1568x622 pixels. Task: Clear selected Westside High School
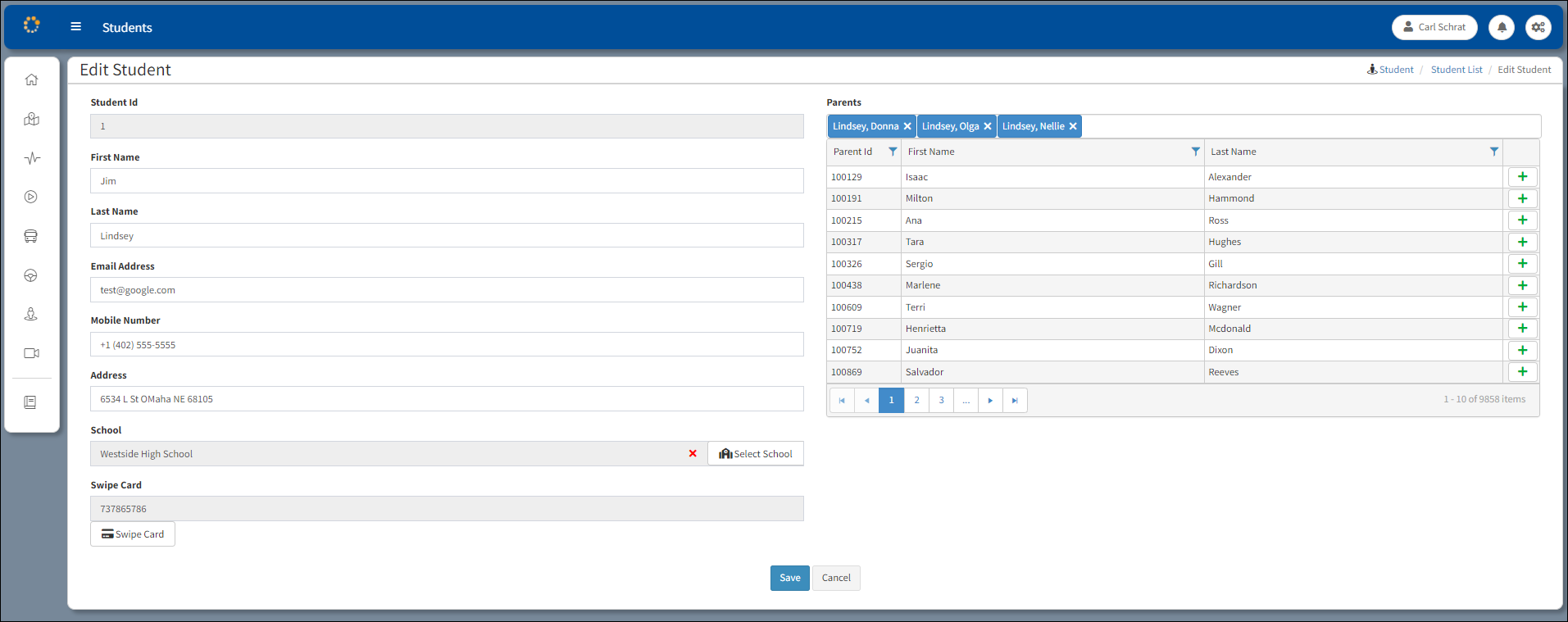[x=693, y=453]
